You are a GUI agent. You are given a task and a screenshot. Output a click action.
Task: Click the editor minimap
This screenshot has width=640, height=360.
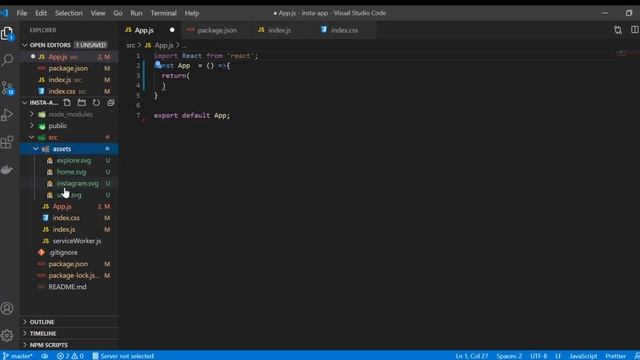point(627,53)
